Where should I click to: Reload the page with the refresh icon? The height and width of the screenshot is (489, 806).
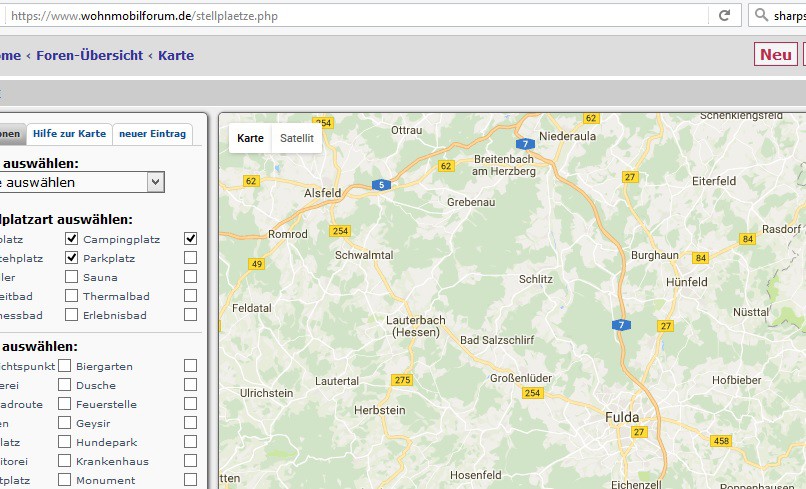[x=724, y=15]
